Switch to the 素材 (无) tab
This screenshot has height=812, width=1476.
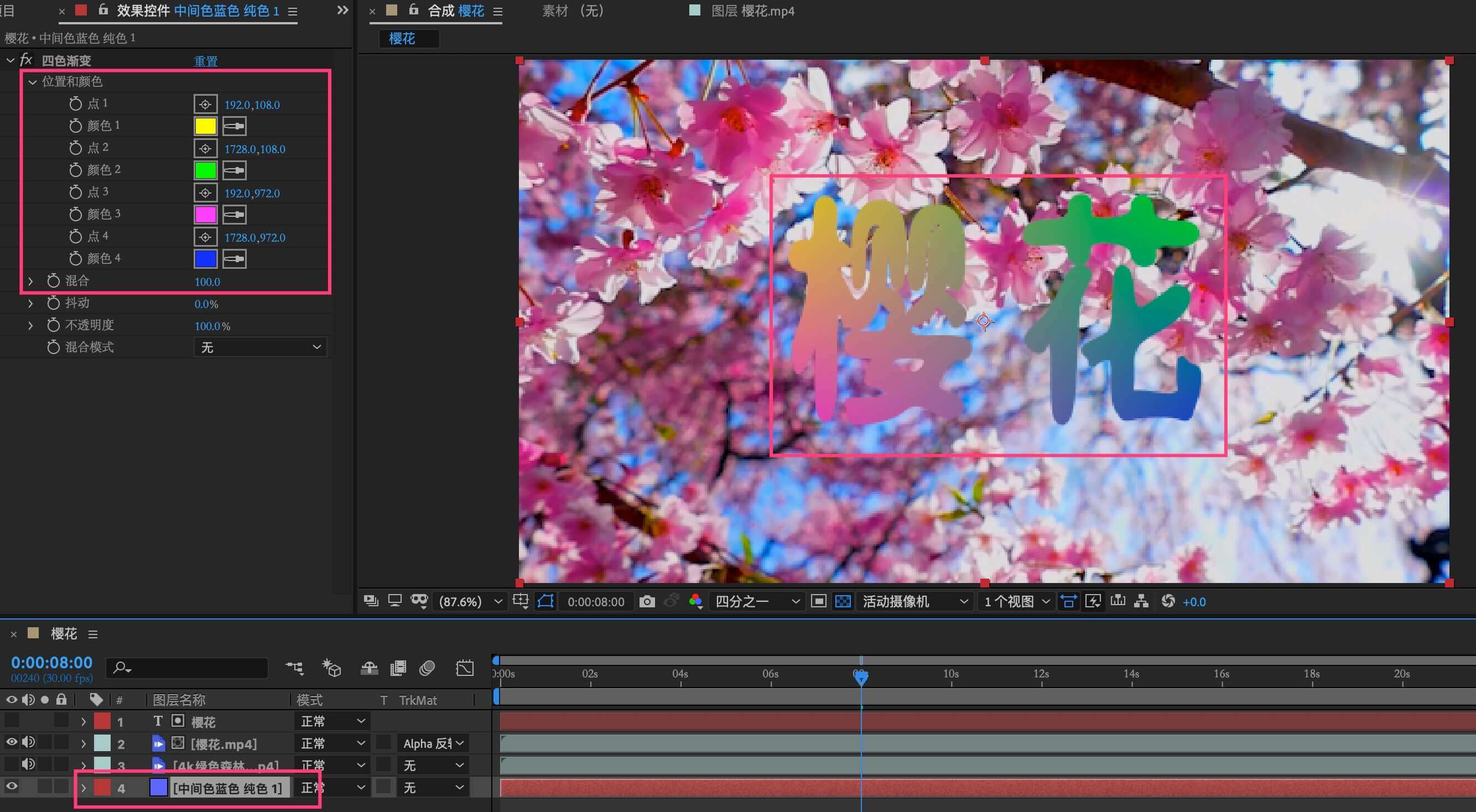(573, 11)
